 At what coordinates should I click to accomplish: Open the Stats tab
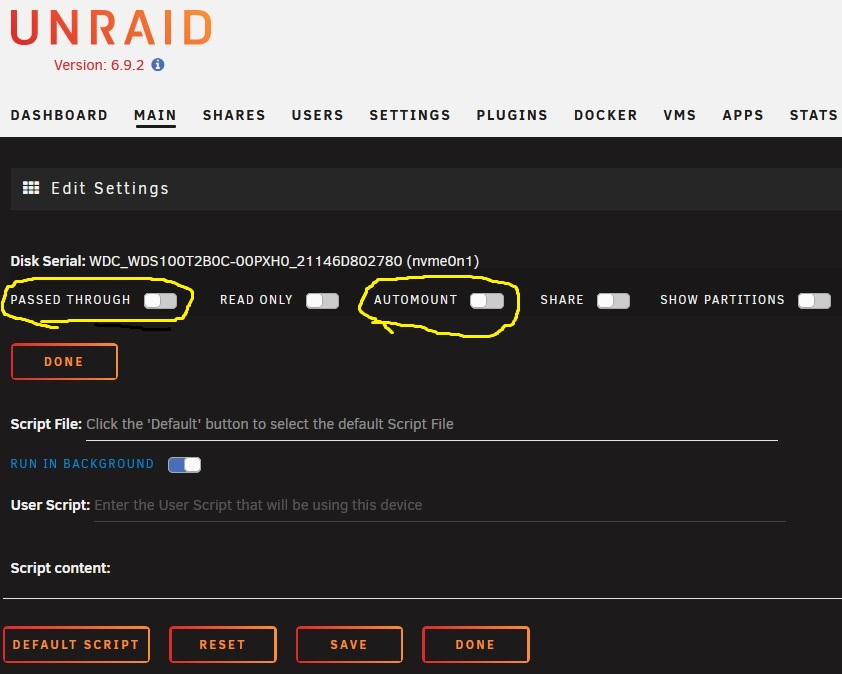tap(814, 115)
